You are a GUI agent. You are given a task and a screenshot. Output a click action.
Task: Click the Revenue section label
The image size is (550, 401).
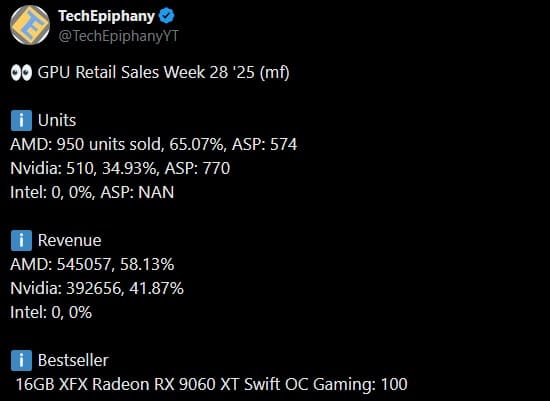coord(69,240)
